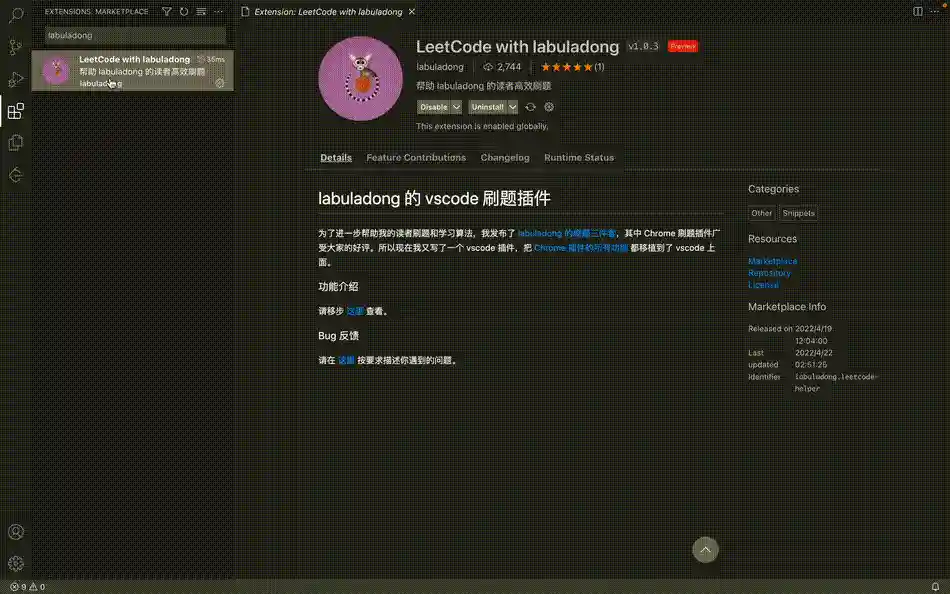
Task: Open the 这里 link under Bug 反馈
Action: [346, 360]
